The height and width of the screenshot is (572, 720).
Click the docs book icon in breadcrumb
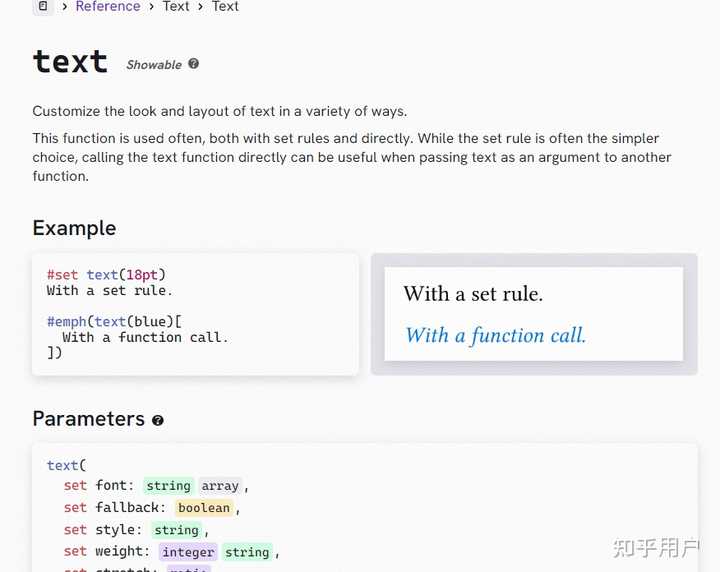click(x=43, y=6)
